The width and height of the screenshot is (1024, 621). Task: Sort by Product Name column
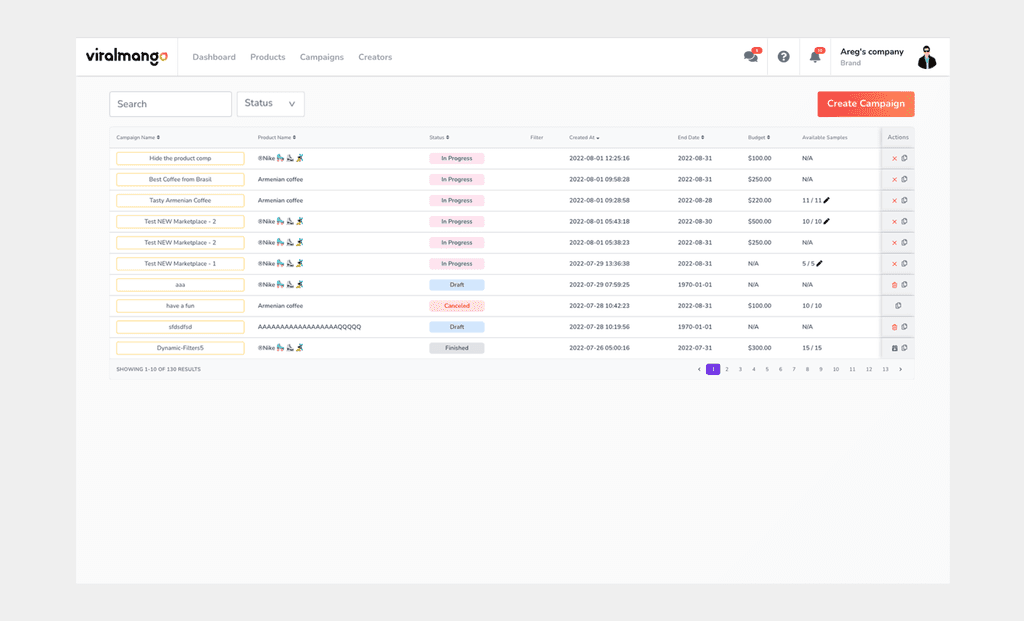tap(276, 138)
